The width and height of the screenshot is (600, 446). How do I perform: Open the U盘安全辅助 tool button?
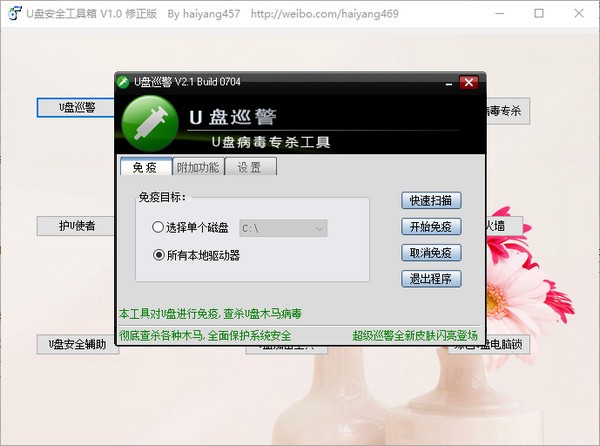(77, 345)
